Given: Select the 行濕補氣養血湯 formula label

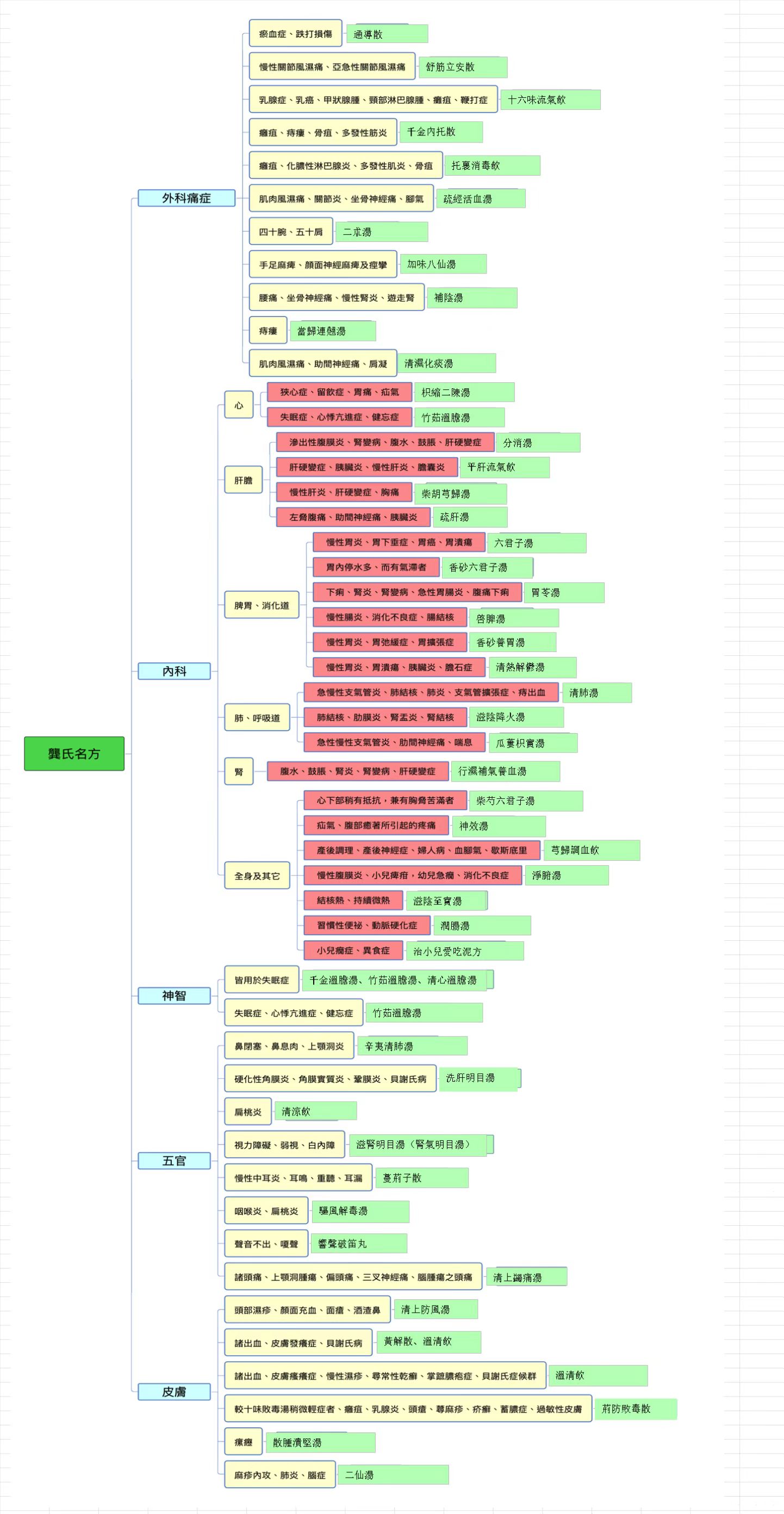Looking at the screenshot, I should (506, 772).
